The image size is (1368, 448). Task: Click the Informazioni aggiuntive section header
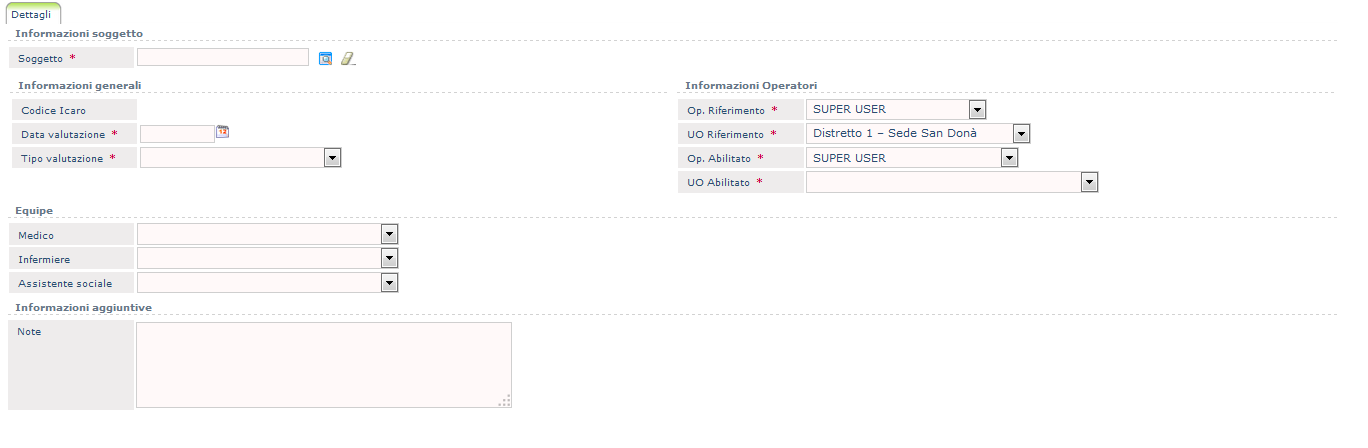pos(83,307)
